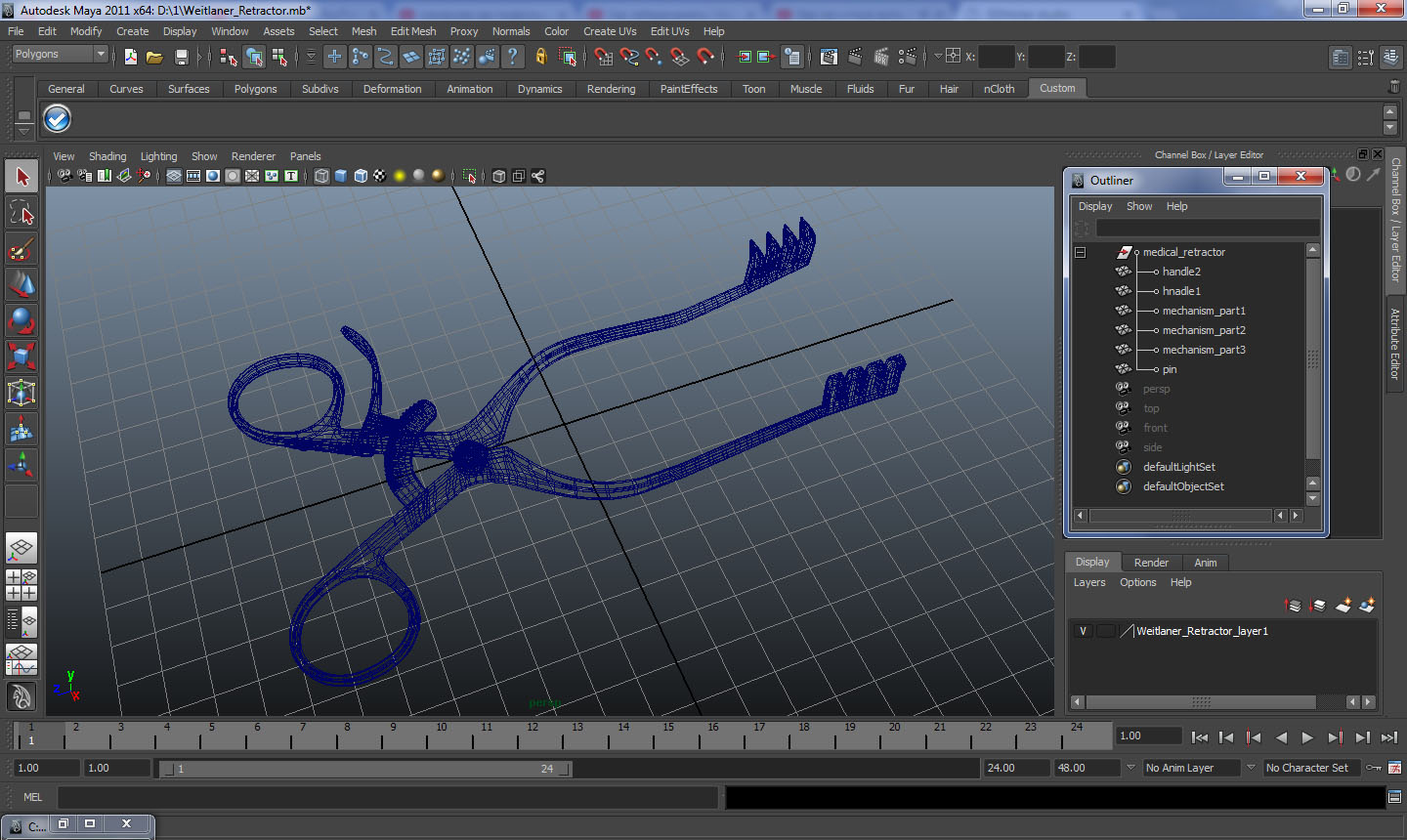
Task: Switch to Persp/Outliner layout
Action: coord(21,620)
